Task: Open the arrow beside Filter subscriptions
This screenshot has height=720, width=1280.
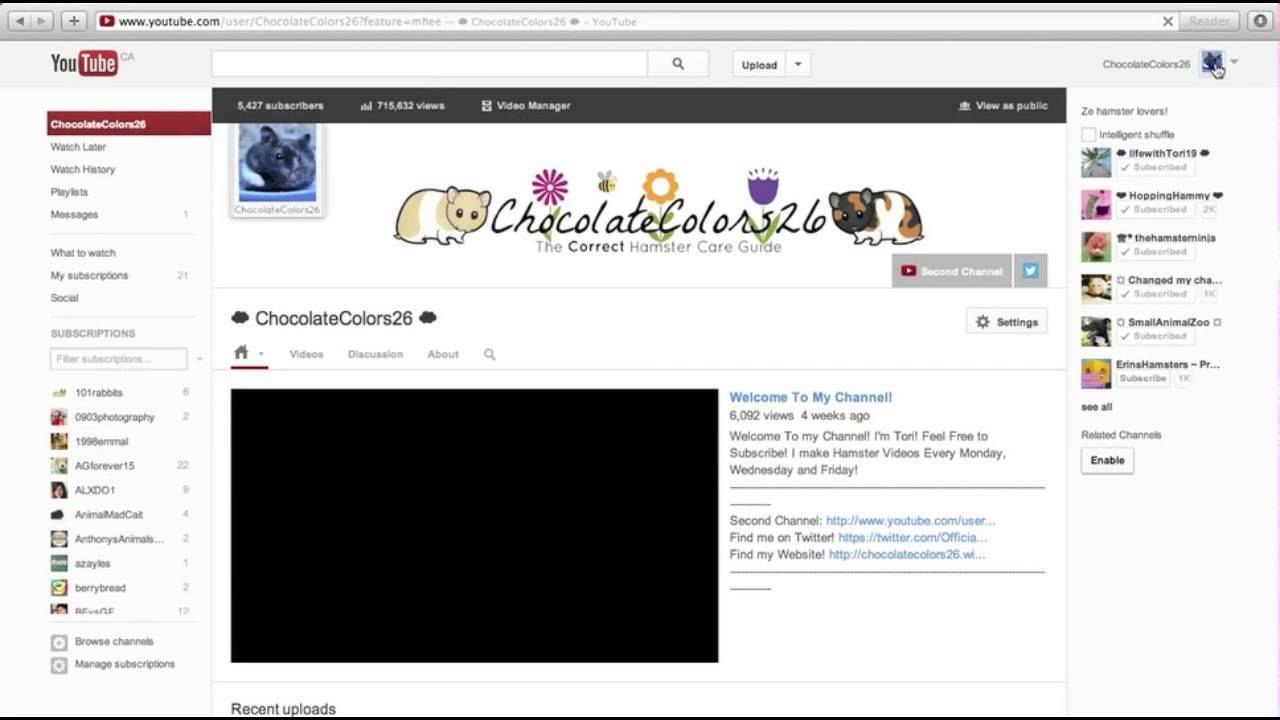Action: click(199, 359)
